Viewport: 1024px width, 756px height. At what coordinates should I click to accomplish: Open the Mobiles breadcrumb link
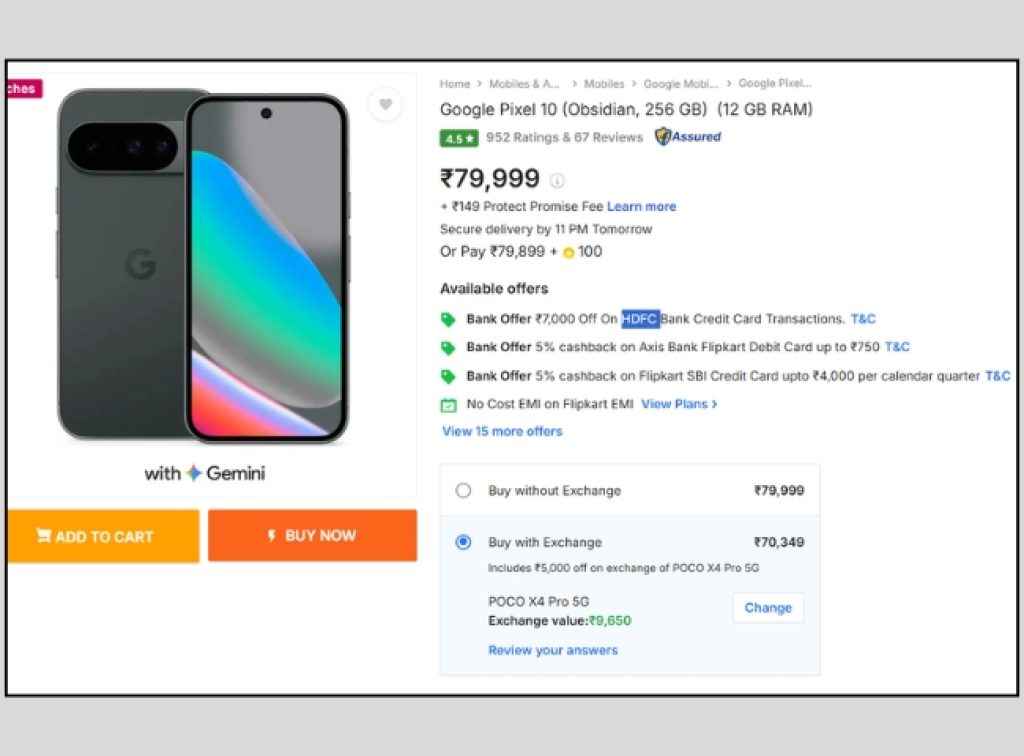click(604, 84)
